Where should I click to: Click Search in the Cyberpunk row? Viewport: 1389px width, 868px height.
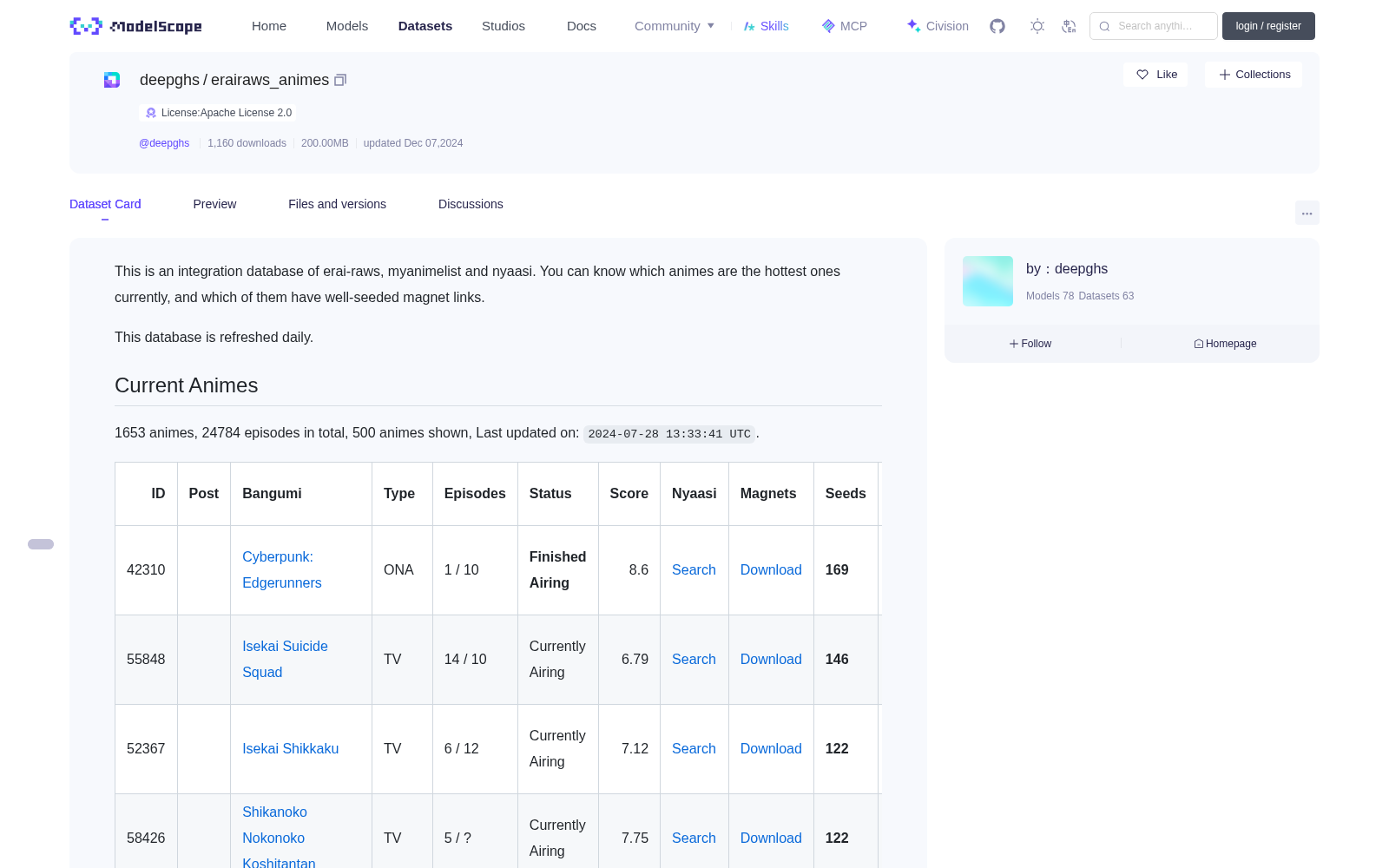click(694, 569)
